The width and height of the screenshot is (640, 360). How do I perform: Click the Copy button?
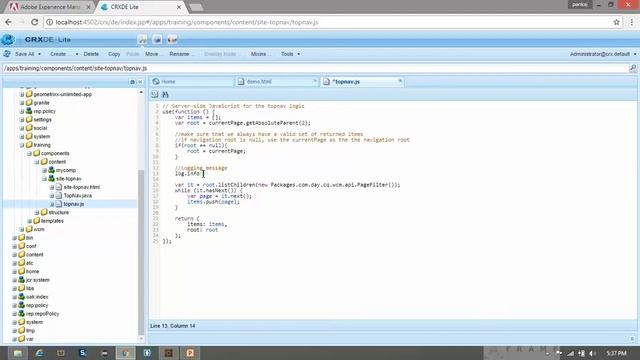tap(114, 54)
